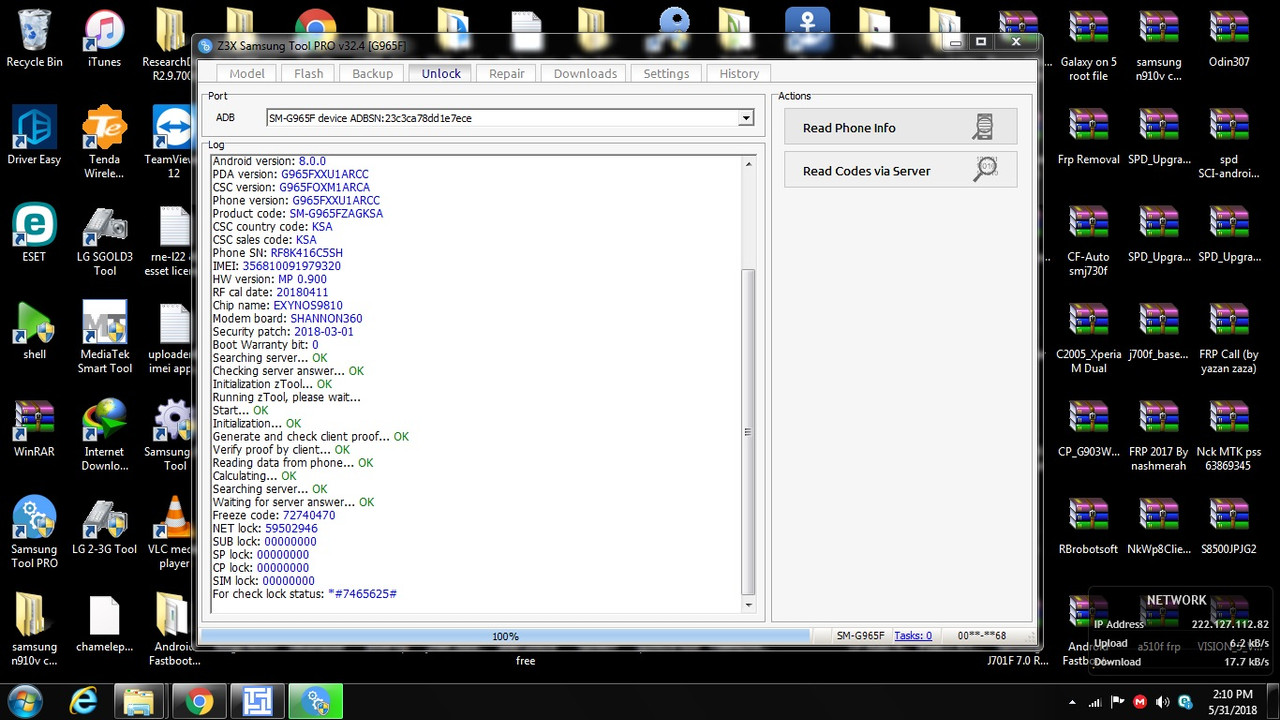
Task: Click the Security patch: 2018-03-01 line
Action: pos(283,331)
